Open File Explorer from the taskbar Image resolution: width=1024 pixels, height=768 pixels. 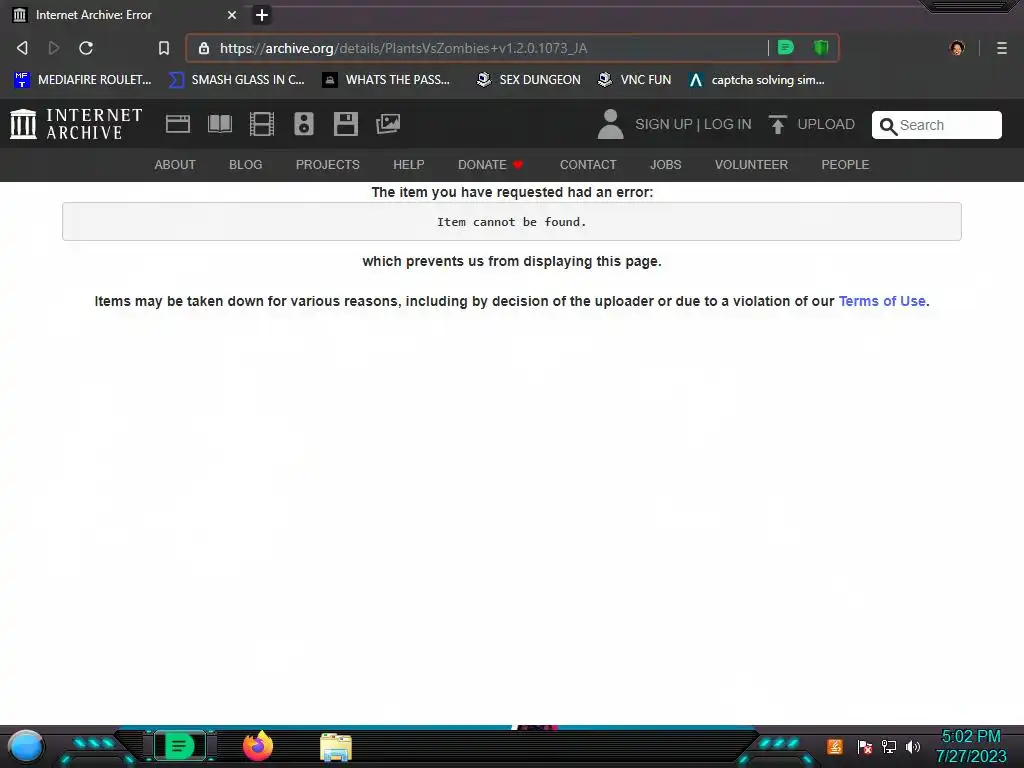tap(336, 747)
